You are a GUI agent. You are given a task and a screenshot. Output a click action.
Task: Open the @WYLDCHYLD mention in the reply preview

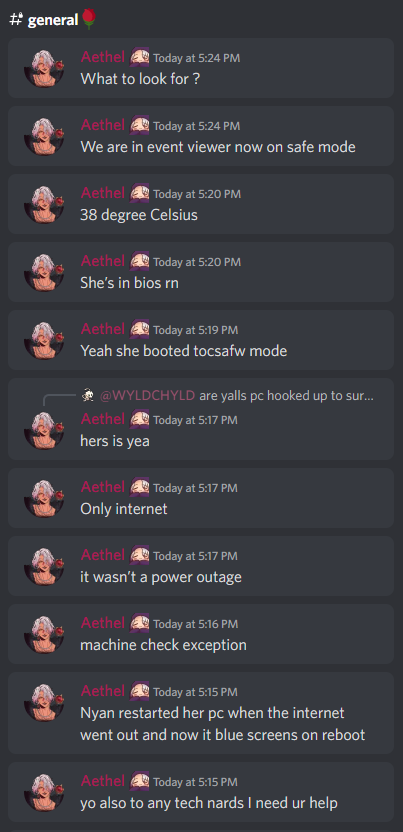147,396
